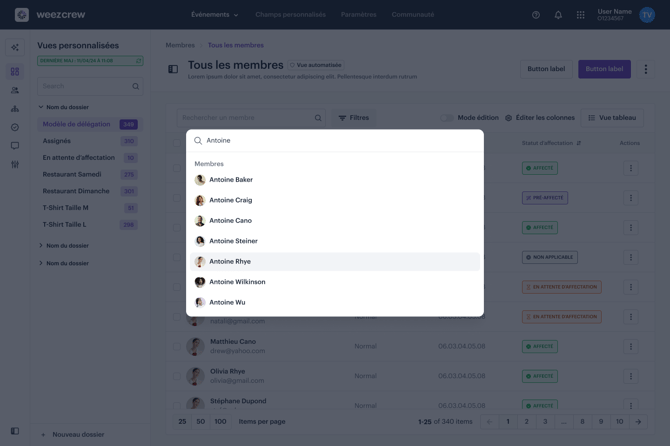670x446 pixels.
Task: Click the TV user avatar
Action: [647, 15]
